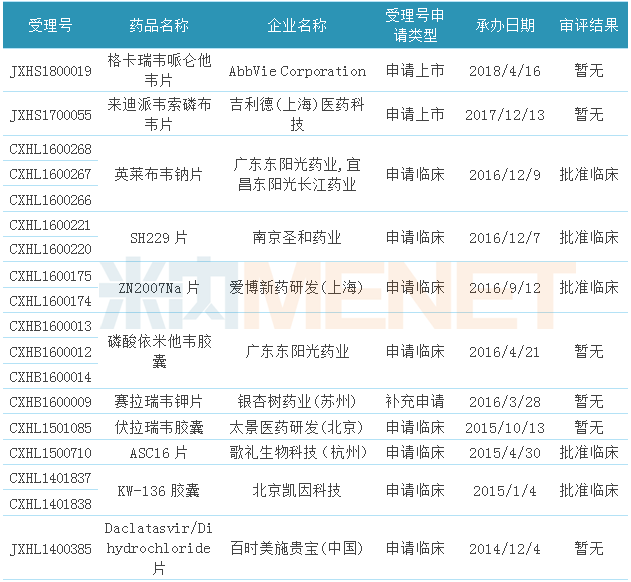Select acceptance number CXHL1401838
This screenshot has width=631, height=582.
(x=50, y=504)
